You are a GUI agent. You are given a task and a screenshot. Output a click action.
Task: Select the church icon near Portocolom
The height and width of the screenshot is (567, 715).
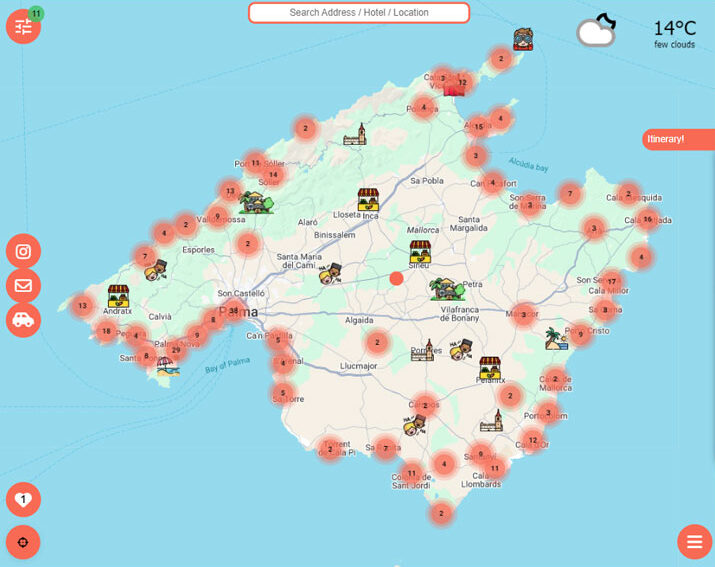492,421
